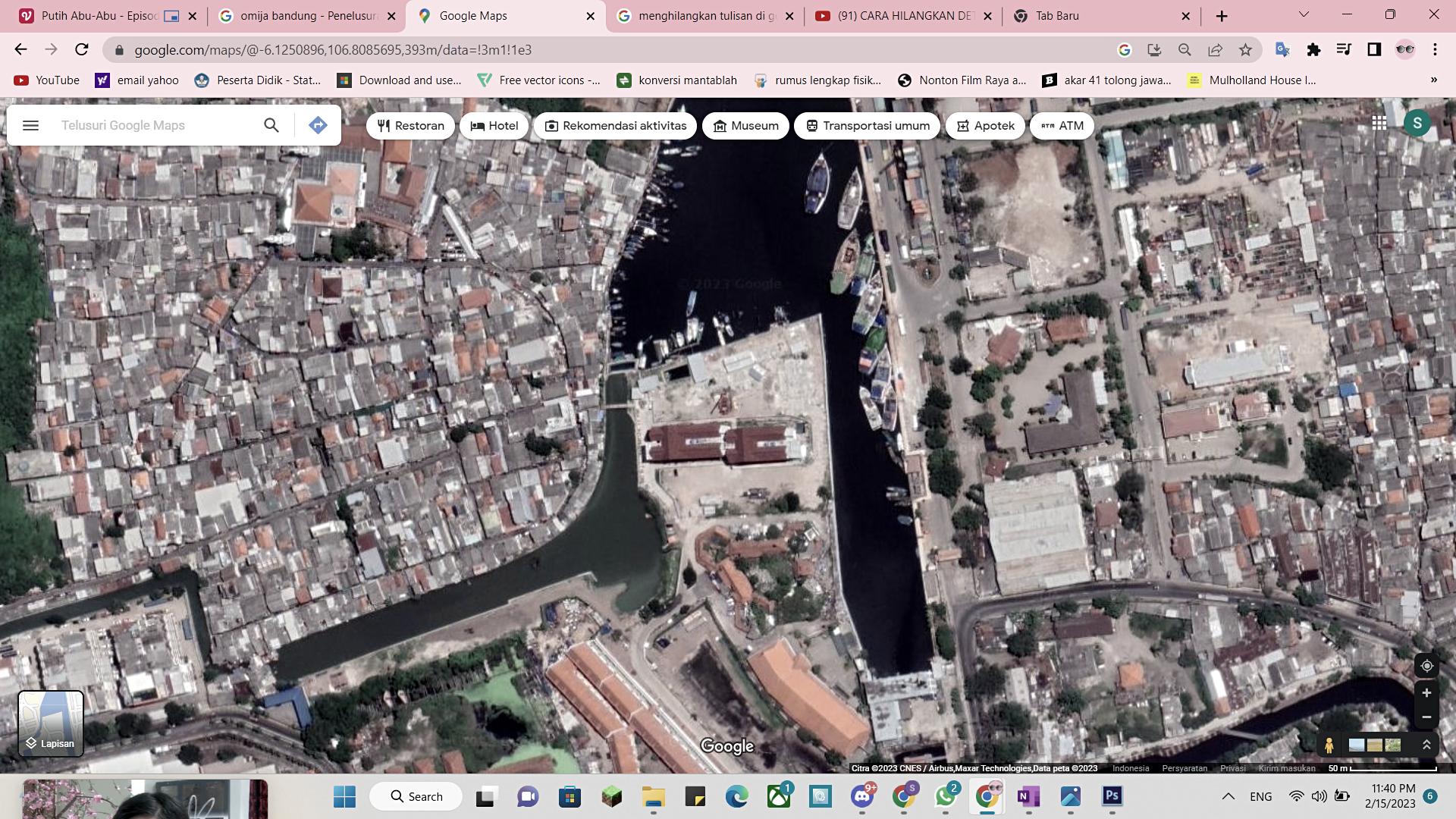Image resolution: width=1456 pixels, height=819 pixels.
Task: Zoom out with the minus button
Action: pos(1426,717)
